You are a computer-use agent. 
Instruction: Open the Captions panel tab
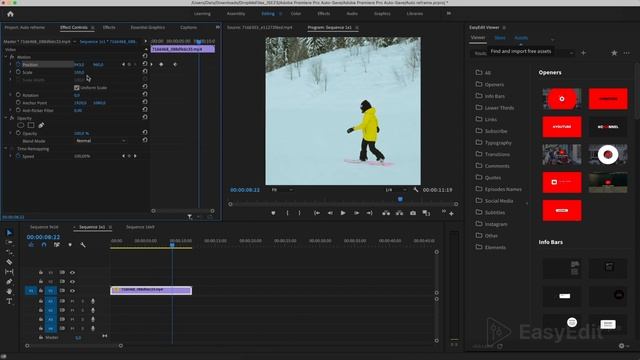(x=189, y=27)
